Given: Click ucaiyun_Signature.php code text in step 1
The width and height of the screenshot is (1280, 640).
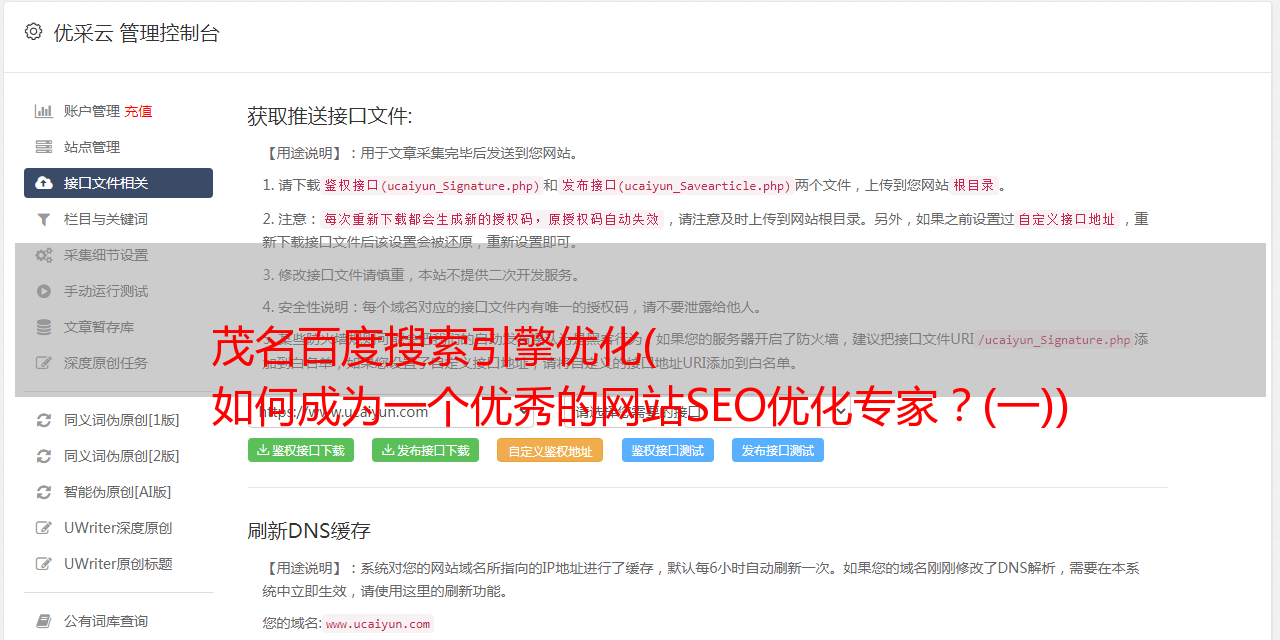Looking at the screenshot, I should pyautogui.click(x=431, y=185).
